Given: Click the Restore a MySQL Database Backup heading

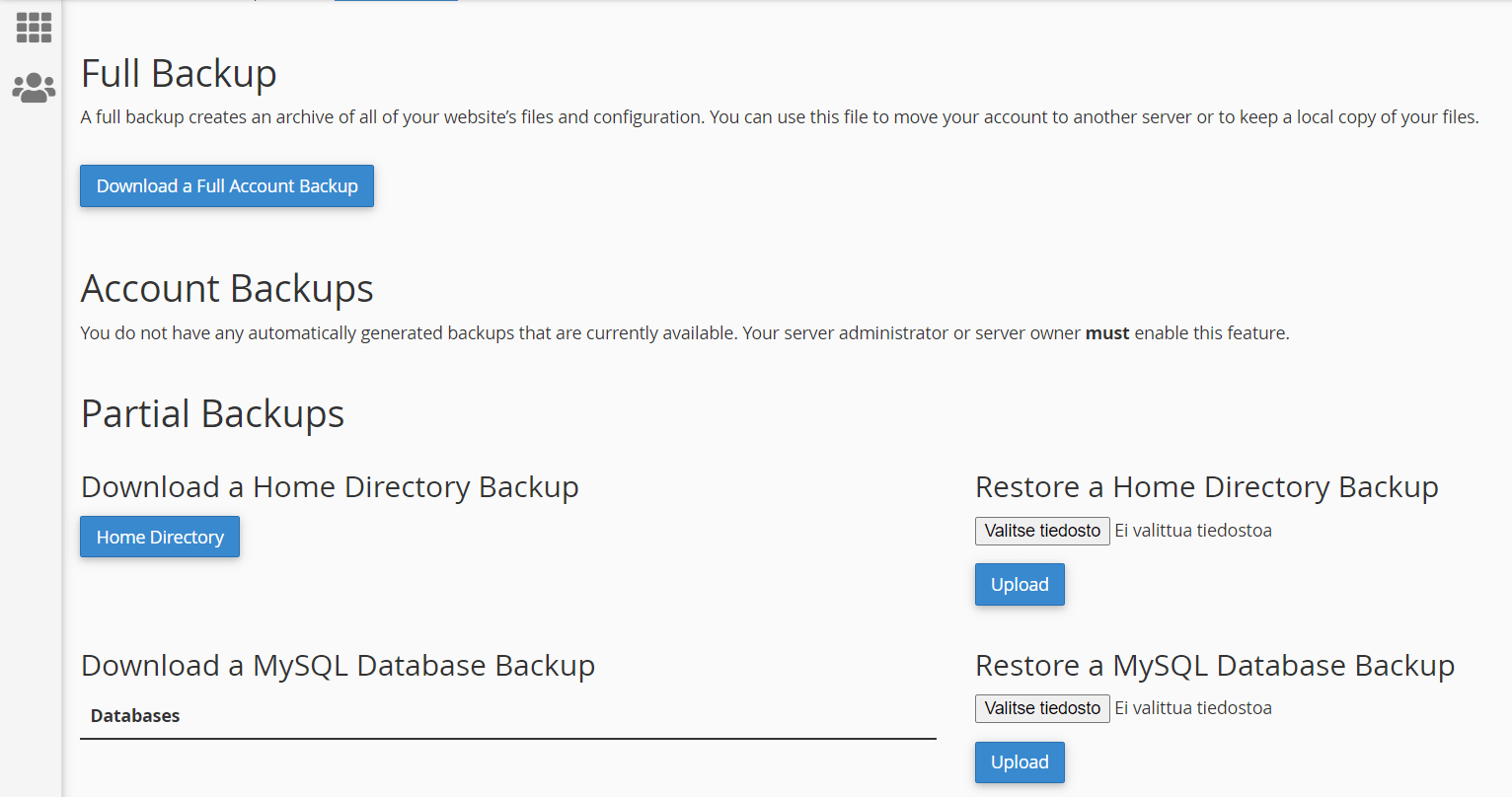Looking at the screenshot, I should tap(1214, 666).
